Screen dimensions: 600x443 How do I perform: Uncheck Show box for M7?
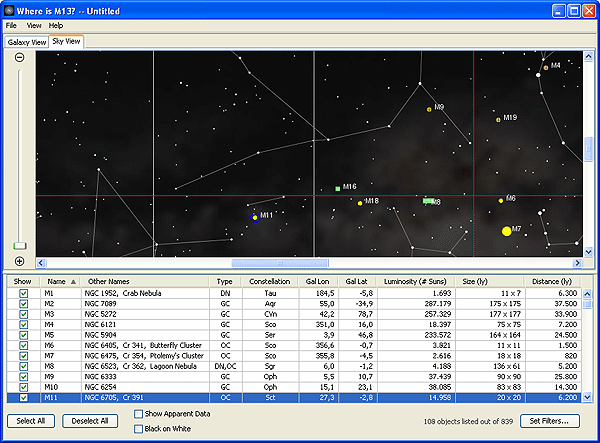click(24, 356)
